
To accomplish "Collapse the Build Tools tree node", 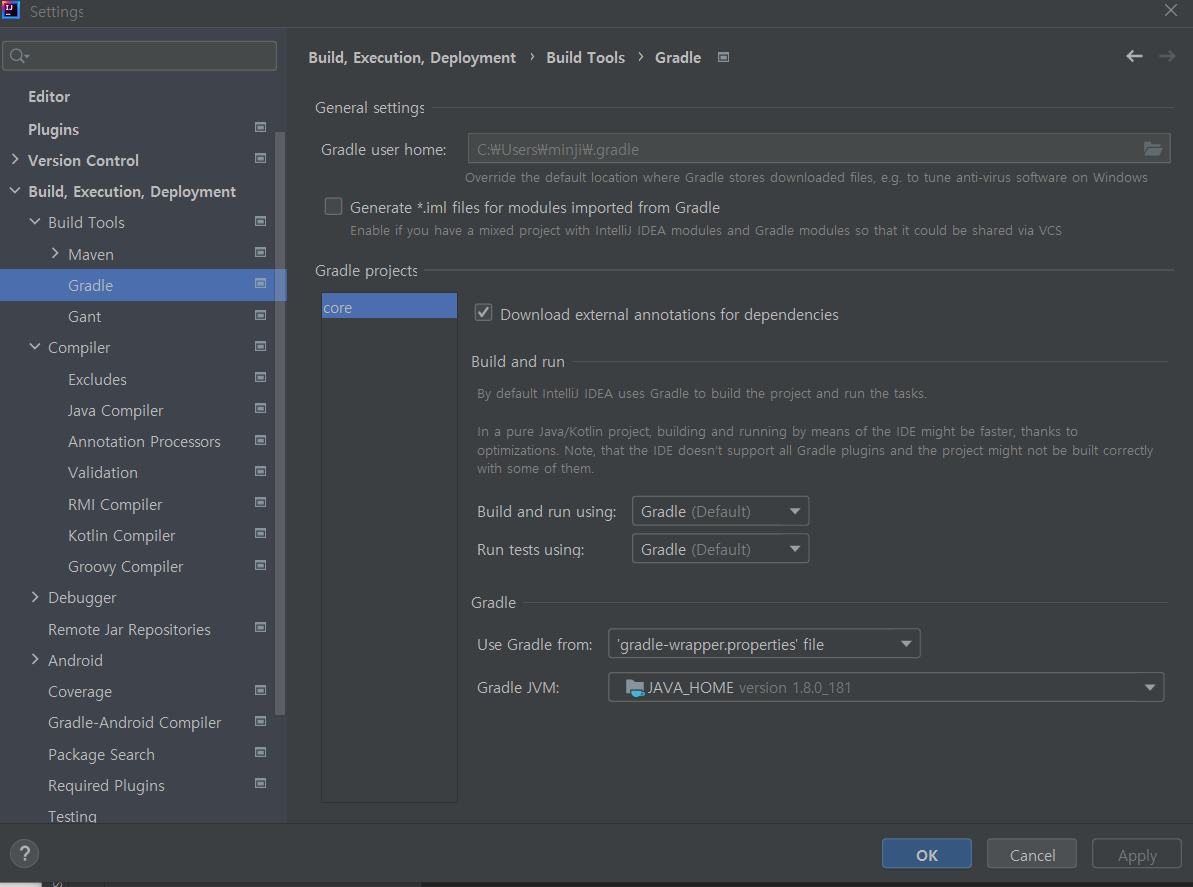I will point(34,222).
